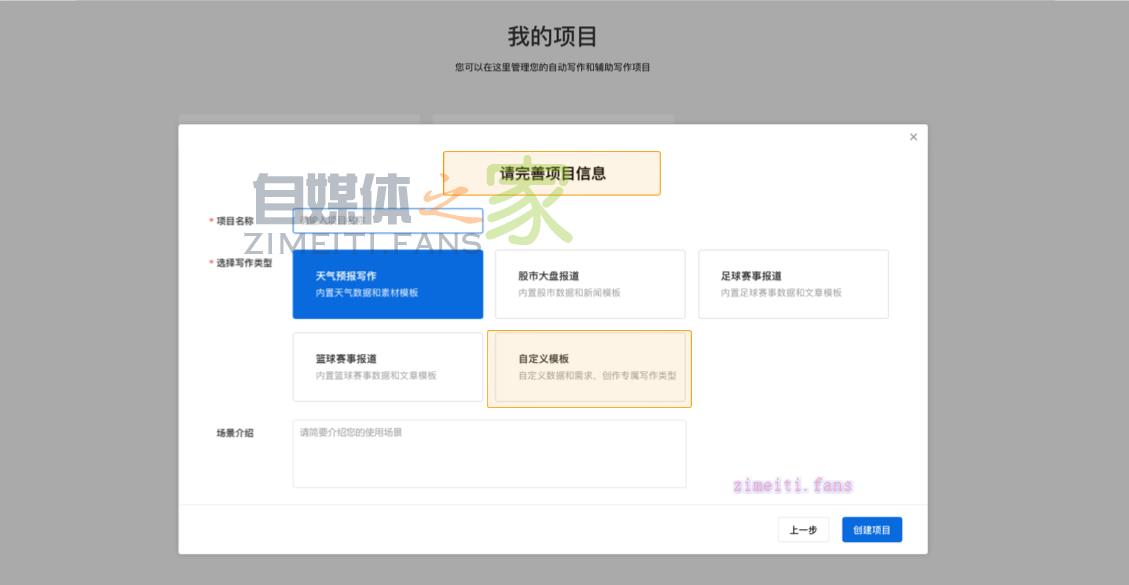Choose the 自定义模板 template card

[x=589, y=368]
